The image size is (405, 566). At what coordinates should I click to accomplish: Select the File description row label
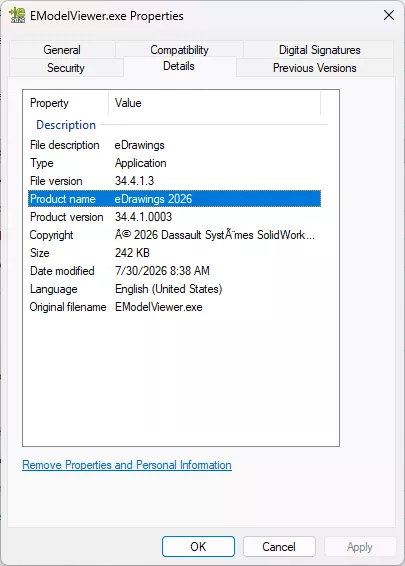point(65,145)
